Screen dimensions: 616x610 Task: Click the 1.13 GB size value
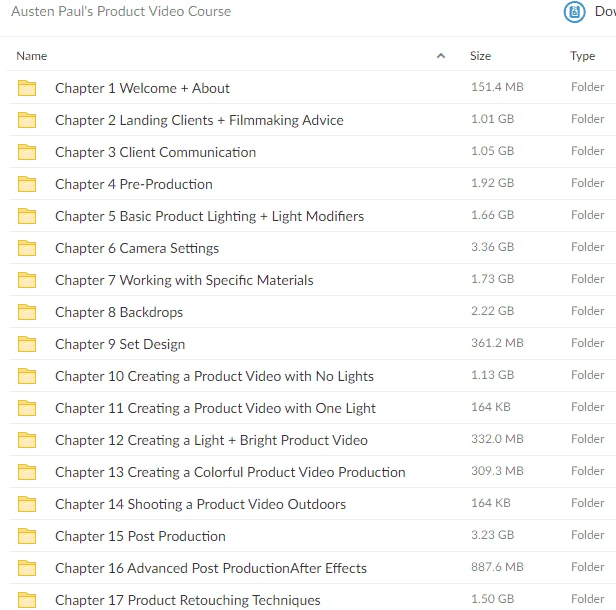click(492, 375)
